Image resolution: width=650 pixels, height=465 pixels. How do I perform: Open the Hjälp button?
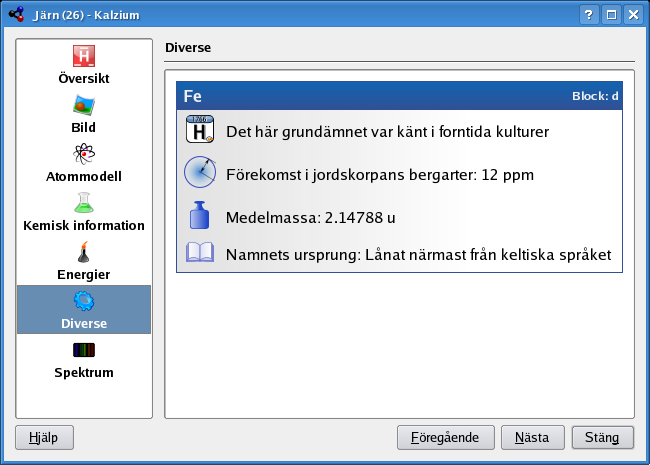[44, 437]
